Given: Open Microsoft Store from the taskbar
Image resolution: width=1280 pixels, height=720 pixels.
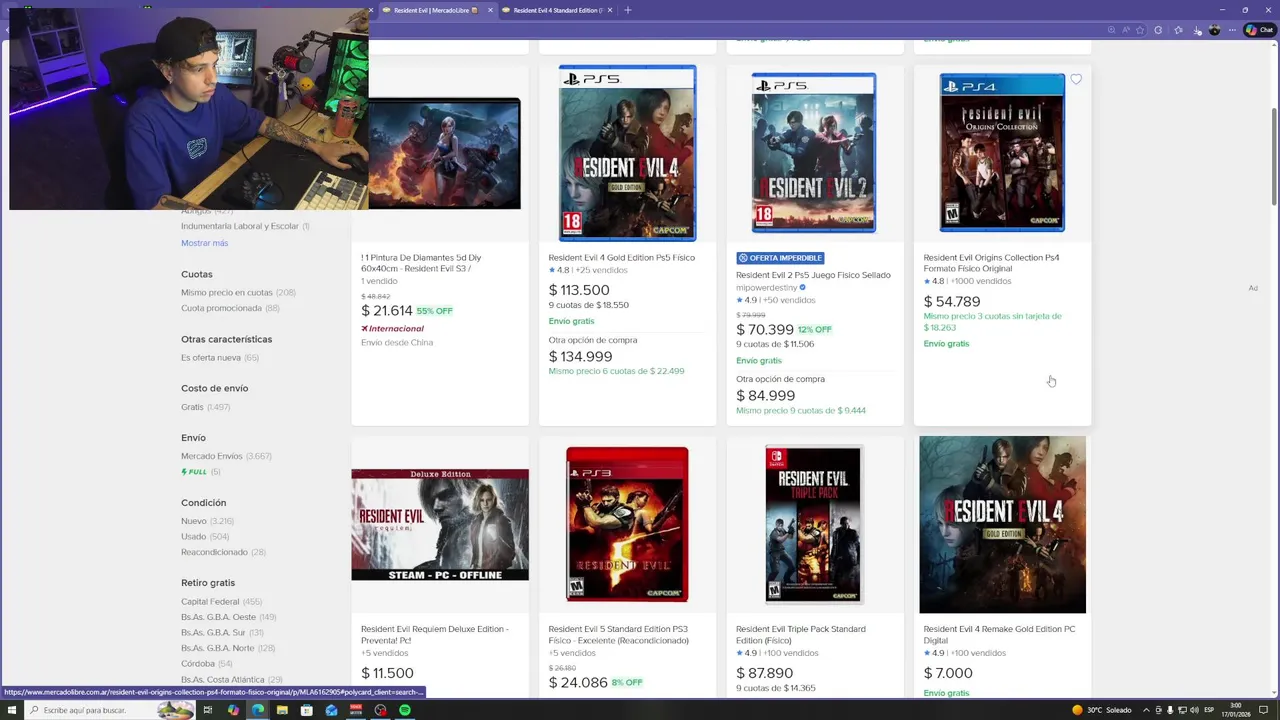Looking at the screenshot, I should tap(307, 710).
